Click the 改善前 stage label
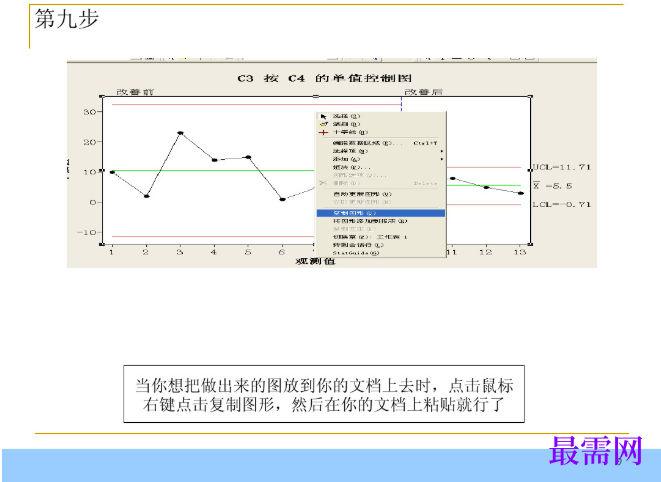This screenshot has width=661, height=482. [x=135, y=92]
